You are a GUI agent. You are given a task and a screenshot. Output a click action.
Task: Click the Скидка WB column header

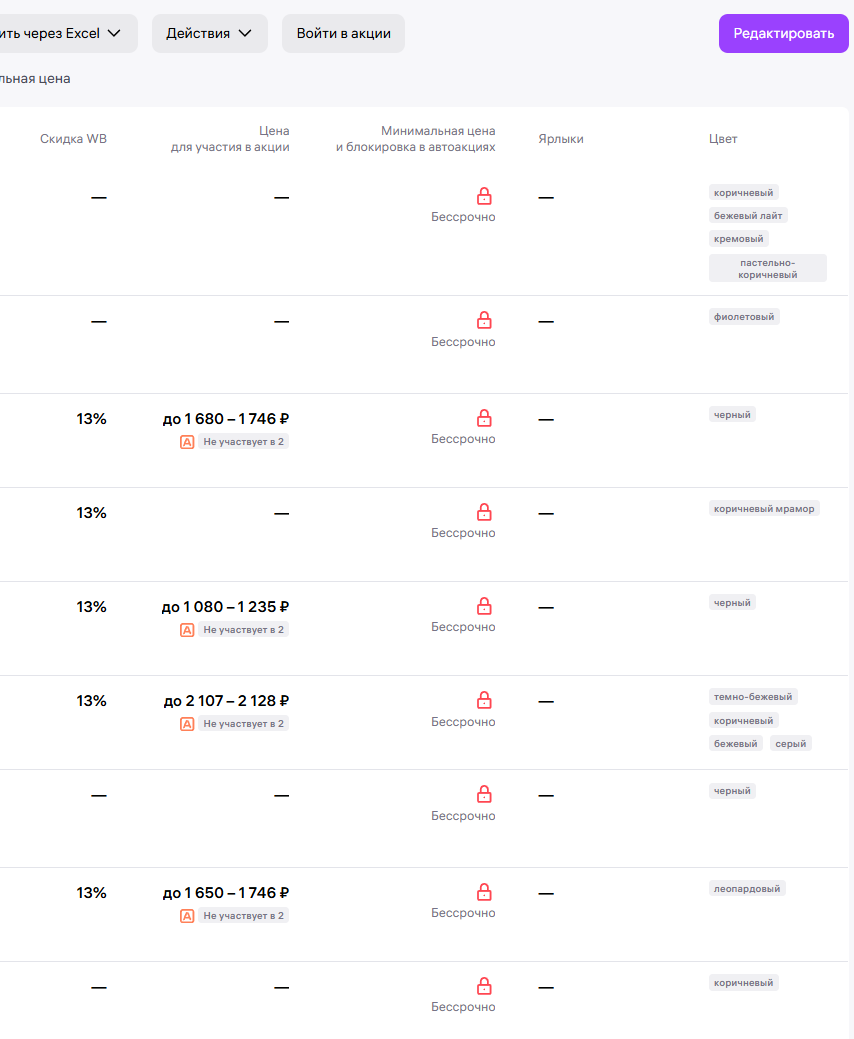coord(73,139)
